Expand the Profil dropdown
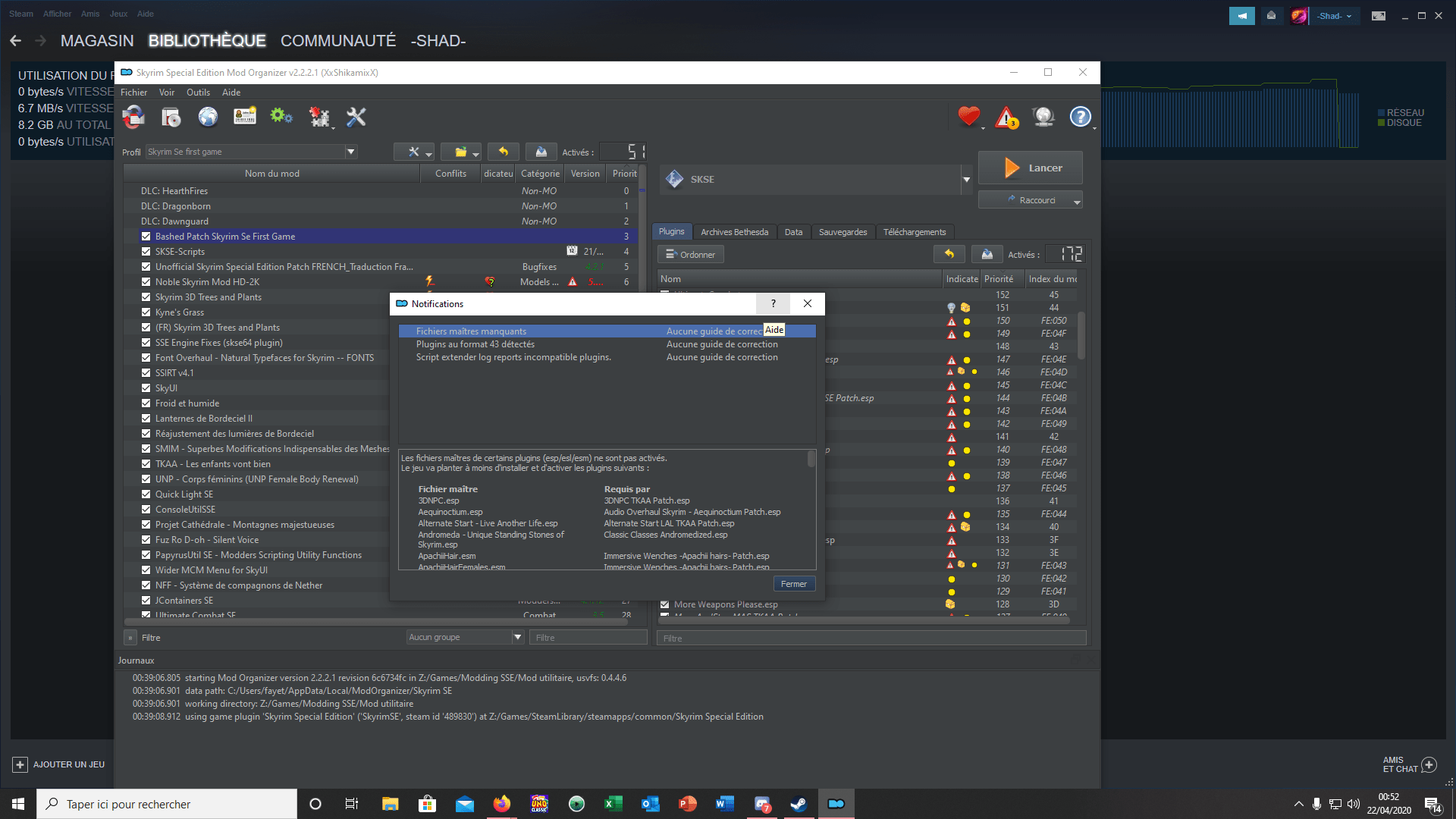The height and width of the screenshot is (819, 1456). point(350,152)
